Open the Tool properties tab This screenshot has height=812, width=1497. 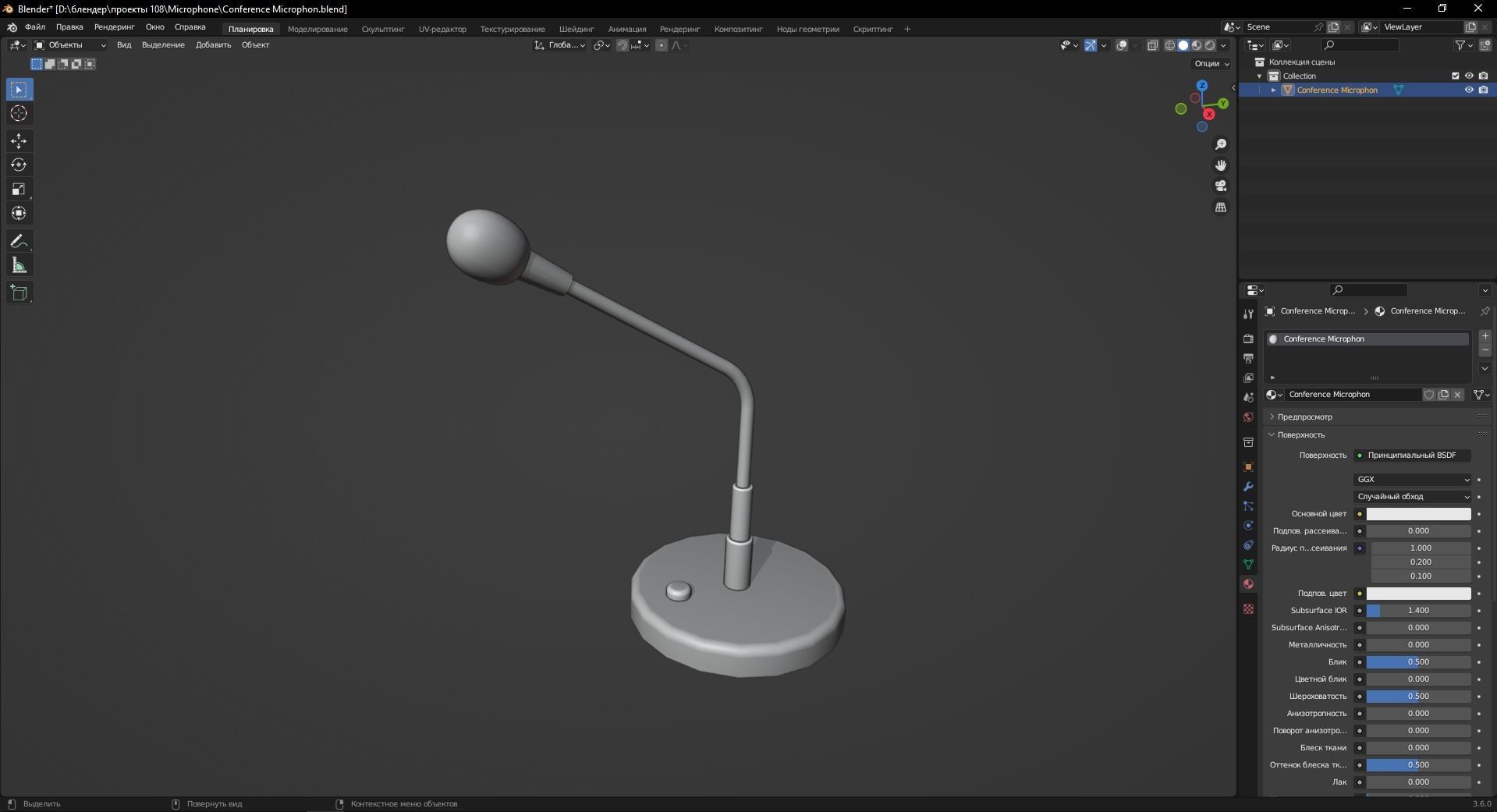(1248, 314)
